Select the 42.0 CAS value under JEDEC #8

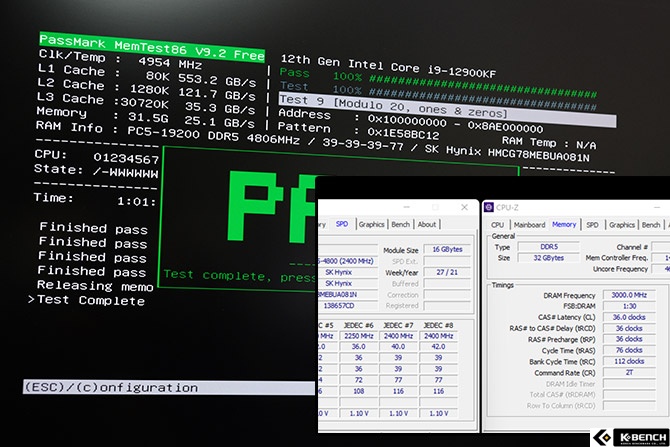438,347
